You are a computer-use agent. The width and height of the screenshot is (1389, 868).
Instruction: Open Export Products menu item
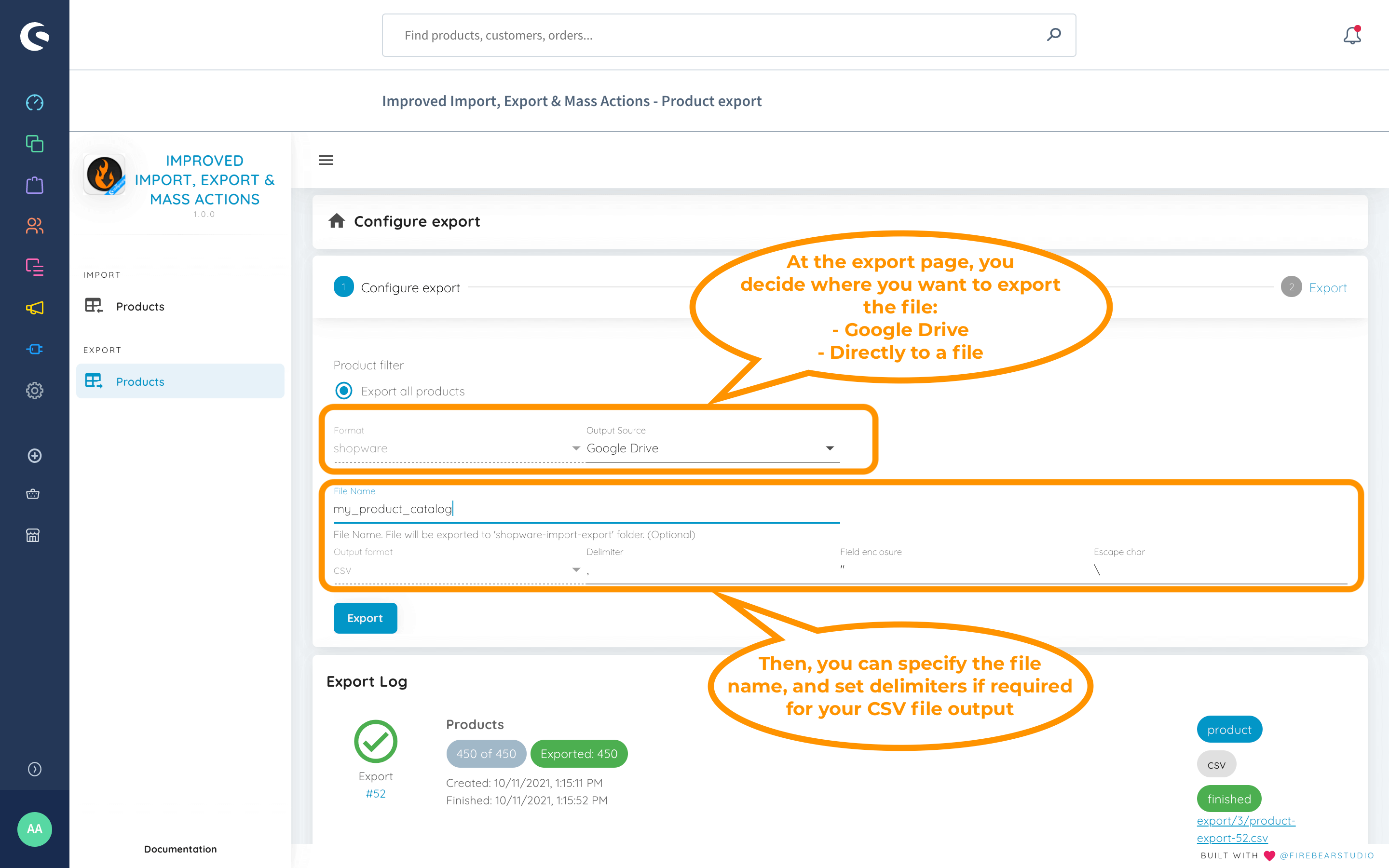140,382
